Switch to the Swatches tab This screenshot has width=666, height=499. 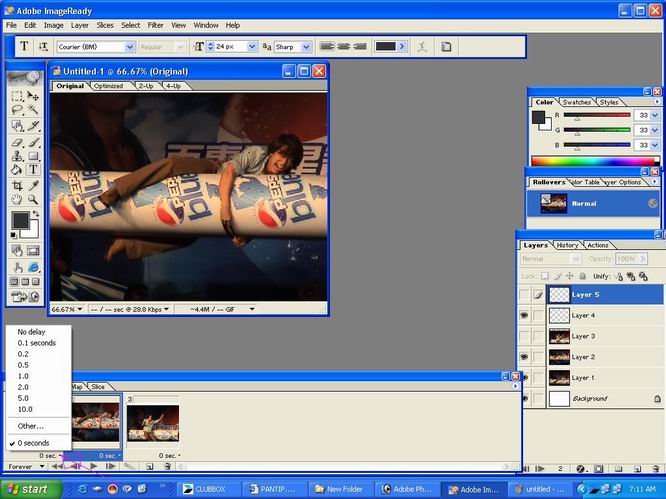[576, 102]
